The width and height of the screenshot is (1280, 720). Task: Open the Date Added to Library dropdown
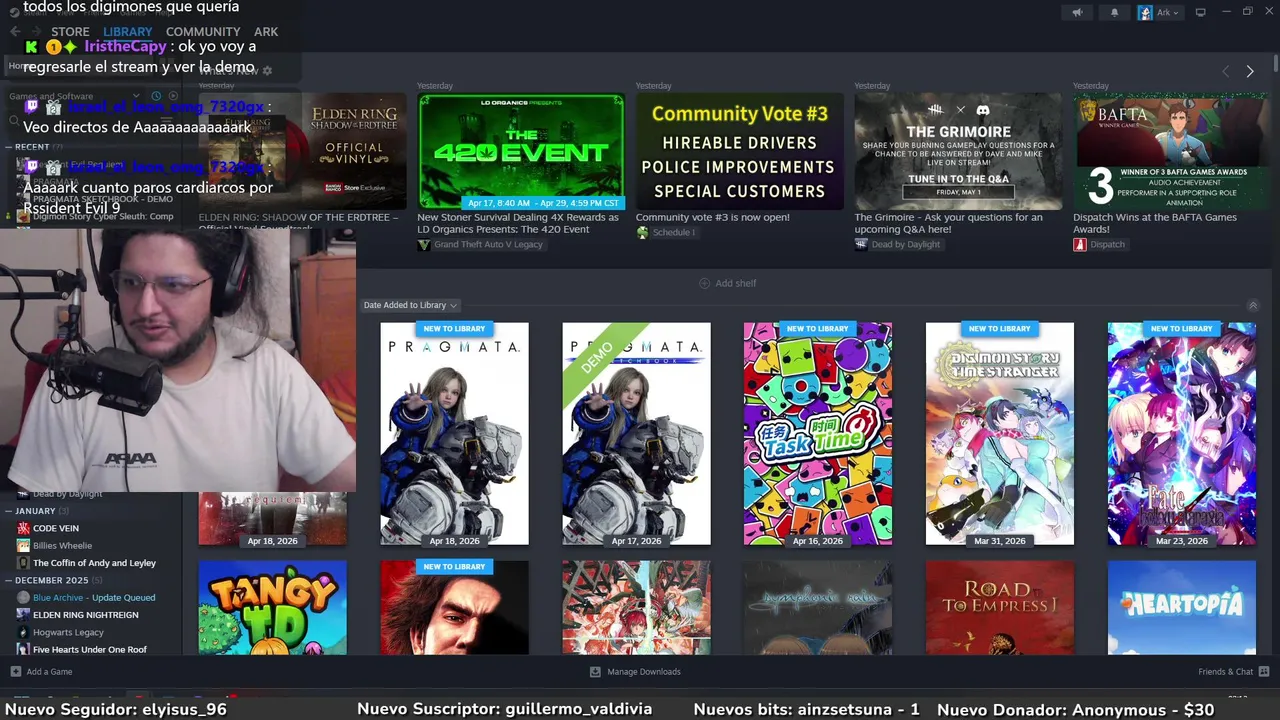click(x=410, y=305)
